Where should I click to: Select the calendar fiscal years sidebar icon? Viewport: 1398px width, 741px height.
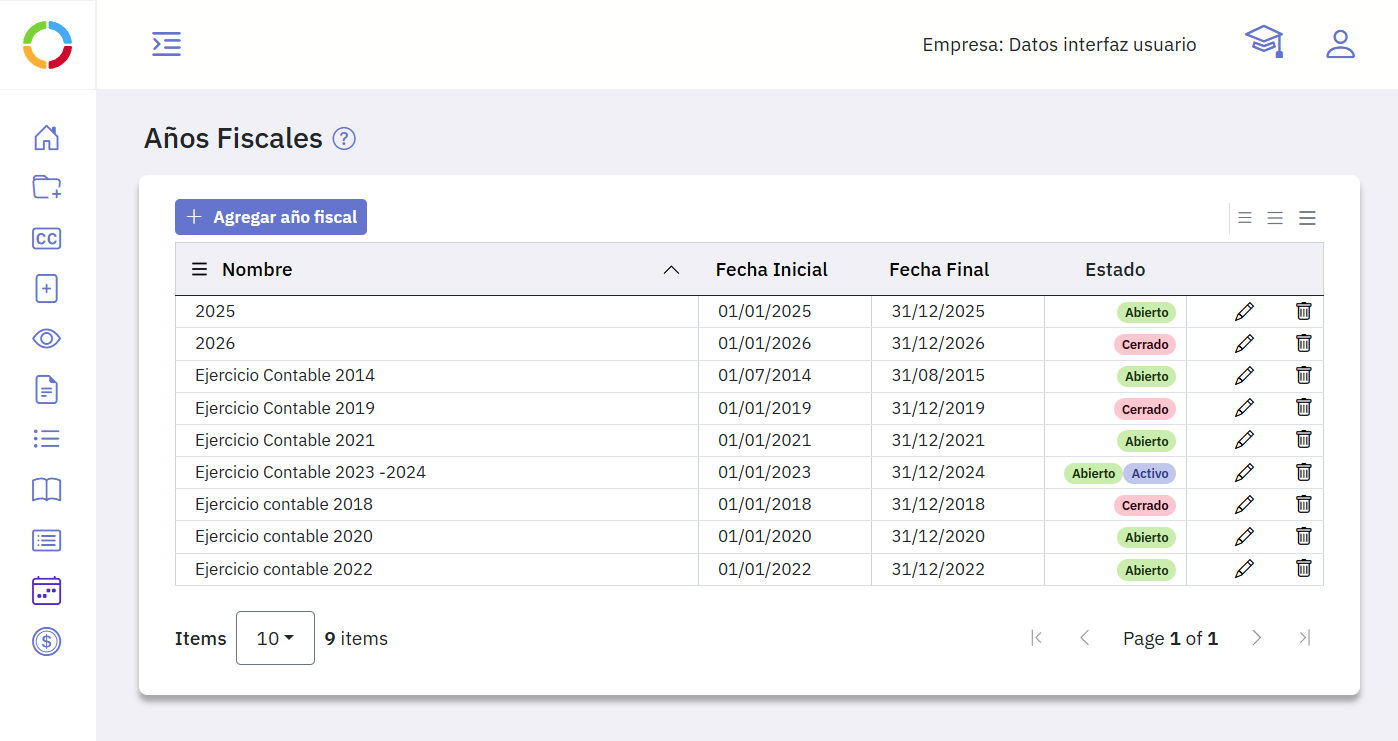click(x=47, y=590)
